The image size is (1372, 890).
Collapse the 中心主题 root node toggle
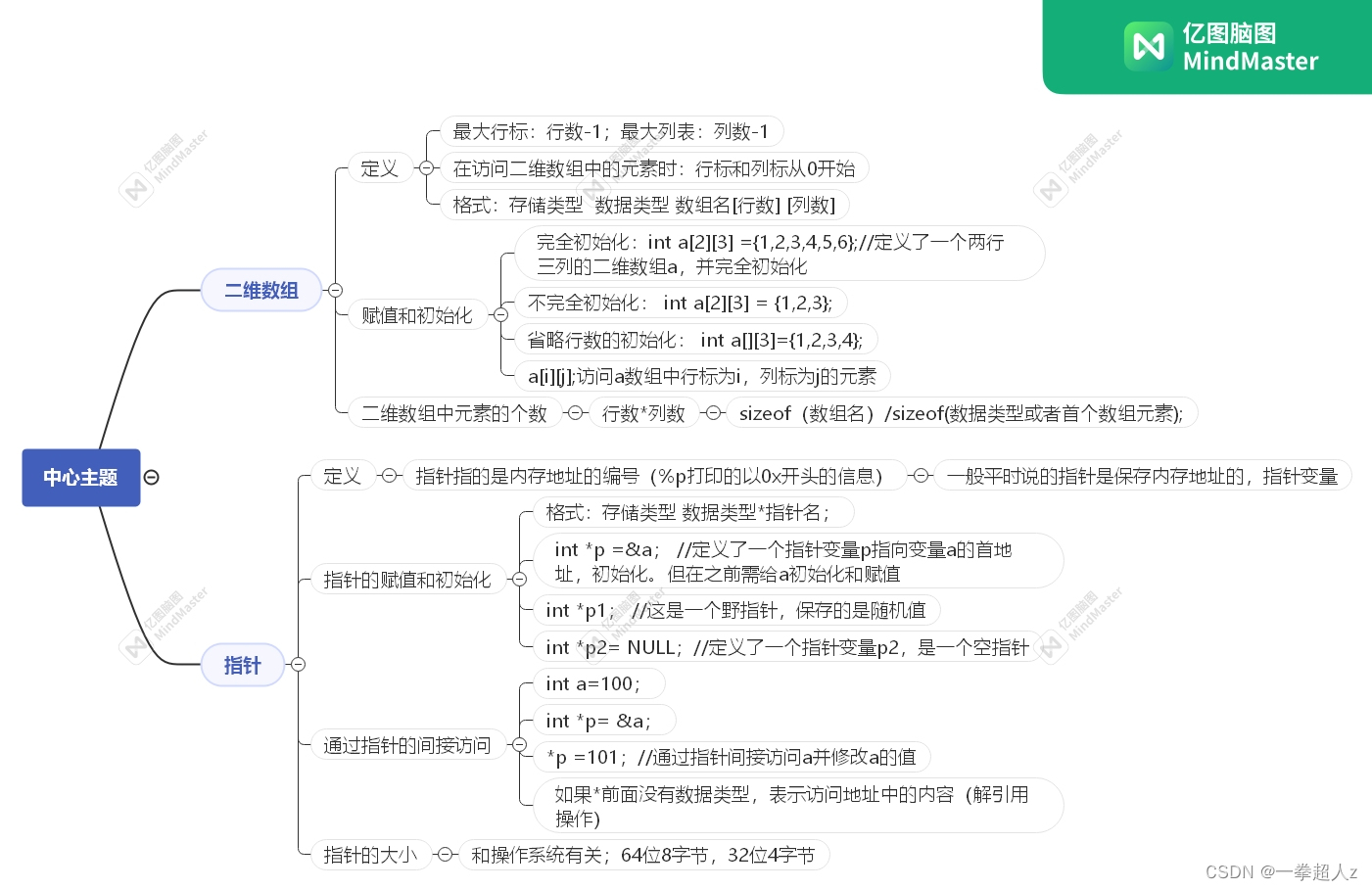click(x=152, y=478)
